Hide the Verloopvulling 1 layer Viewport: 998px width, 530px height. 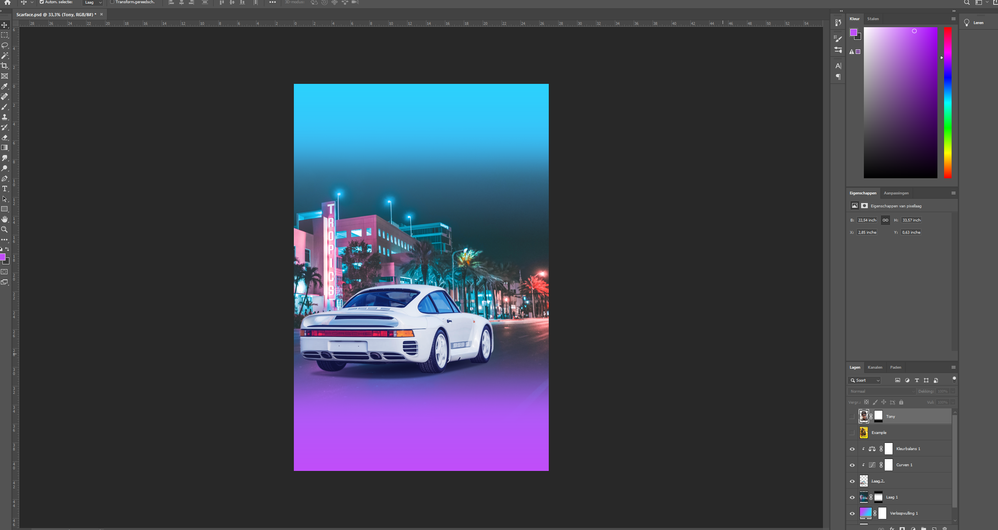pyautogui.click(x=852, y=513)
